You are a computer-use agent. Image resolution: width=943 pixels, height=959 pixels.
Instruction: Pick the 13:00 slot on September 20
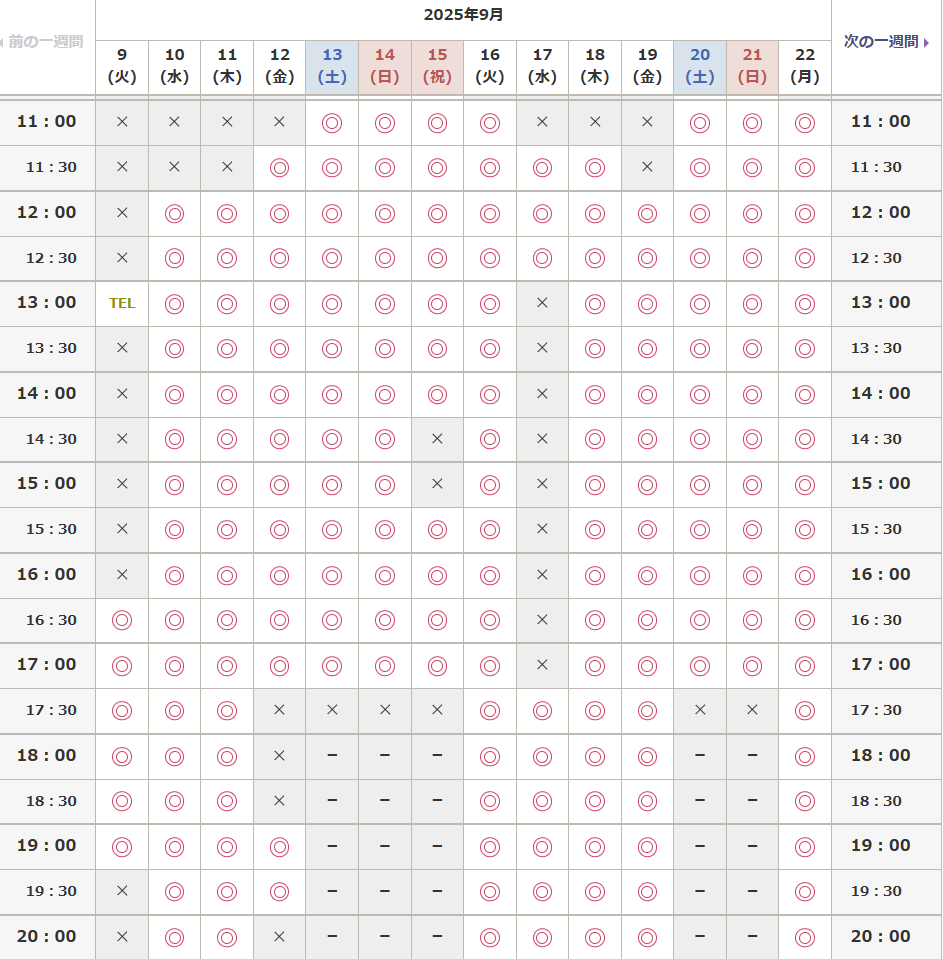point(700,303)
